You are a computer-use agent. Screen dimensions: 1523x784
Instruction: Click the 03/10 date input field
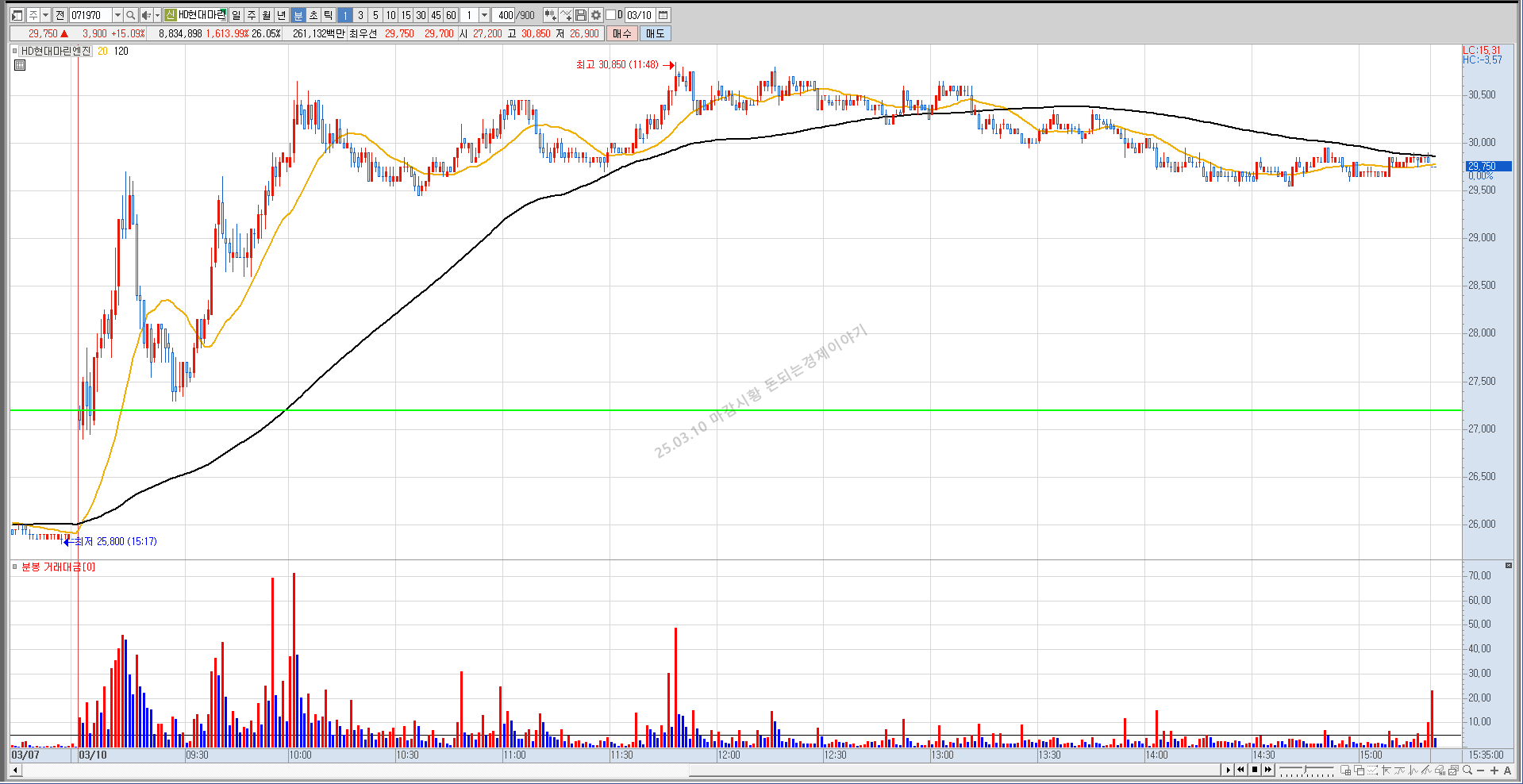pos(639,15)
